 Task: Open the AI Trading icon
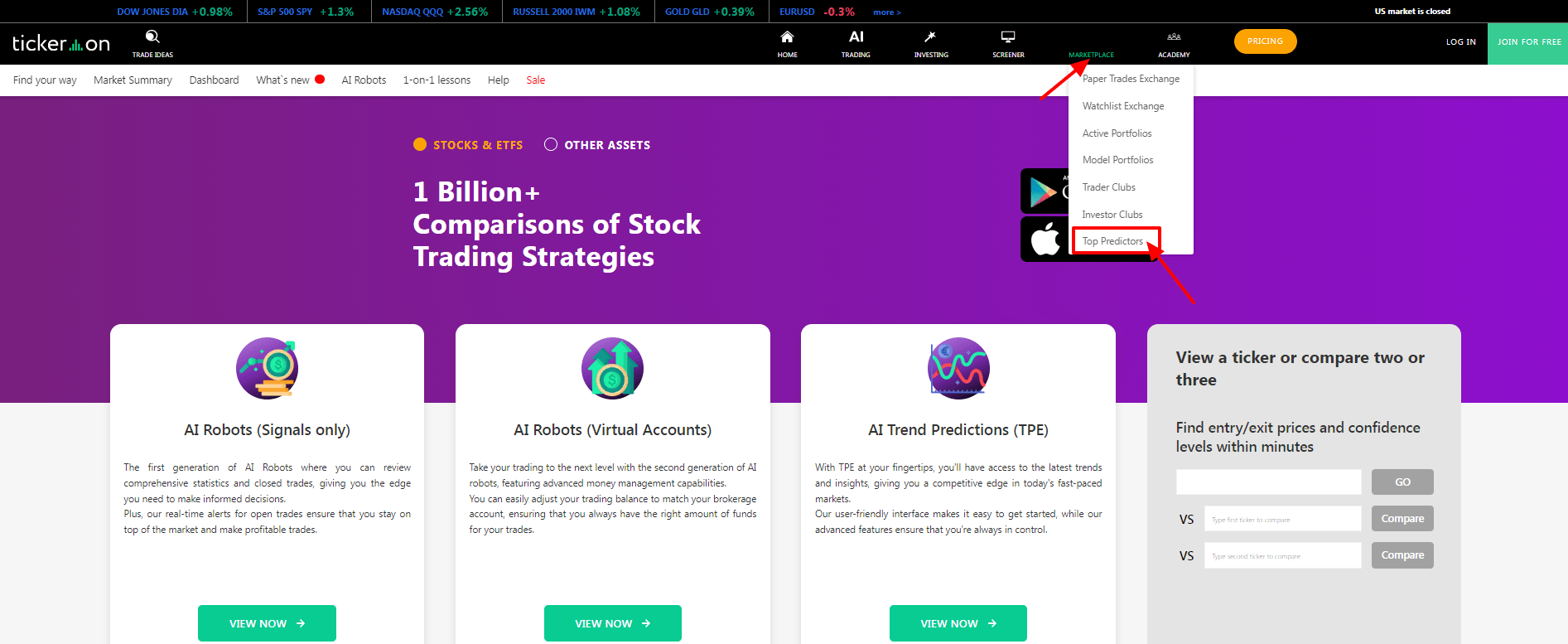point(856,36)
